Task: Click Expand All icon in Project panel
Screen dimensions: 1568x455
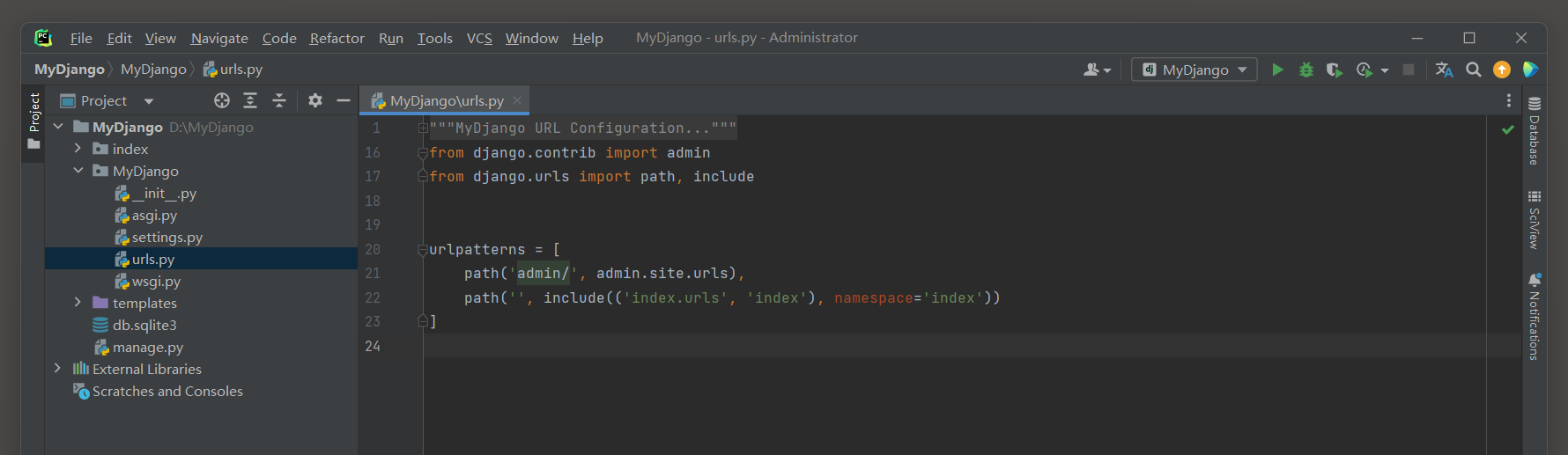Action: tap(250, 100)
